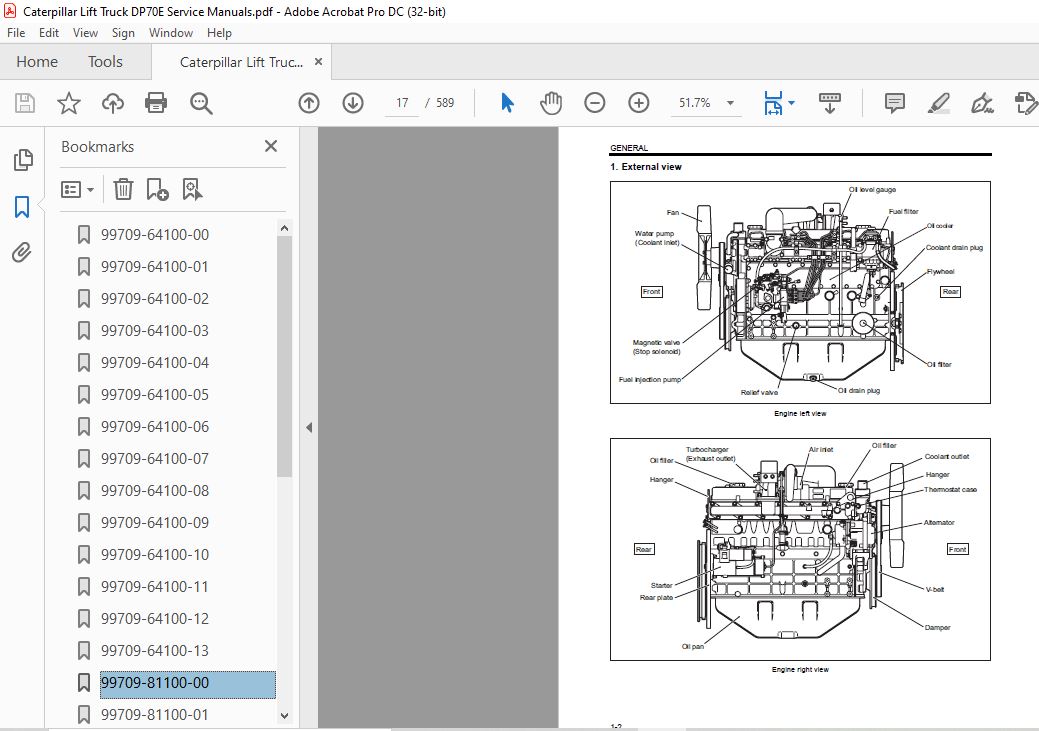Click the Engine left view diagram
This screenshot has width=1039, height=731.
(x=800, y=292)
